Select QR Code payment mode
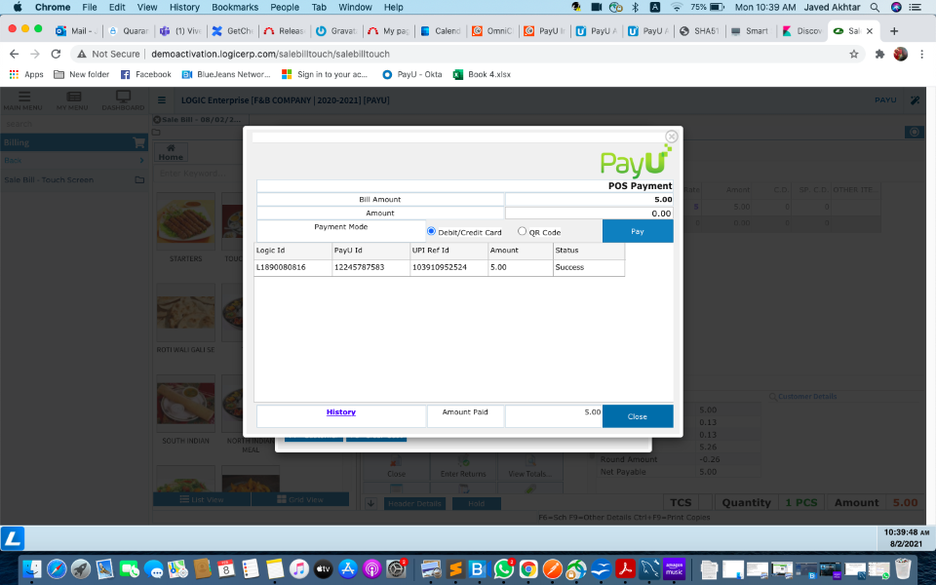Screen dimensions: 936x585 [x=522, y=231]
